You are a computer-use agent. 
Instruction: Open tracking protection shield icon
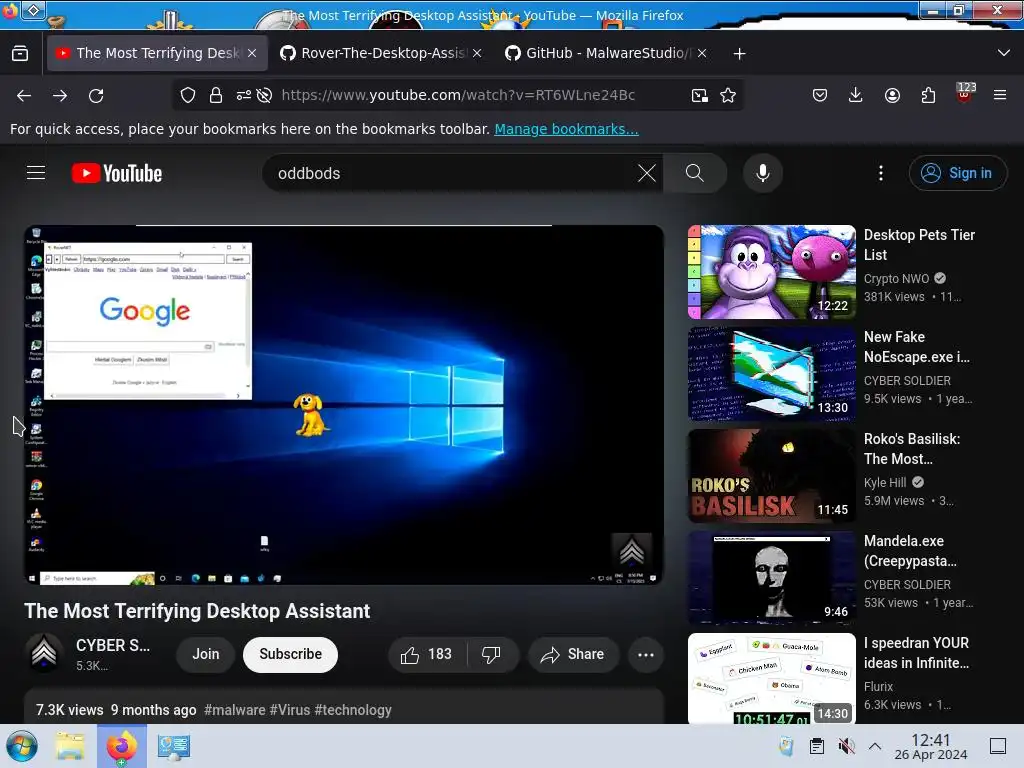pos(188,95)
